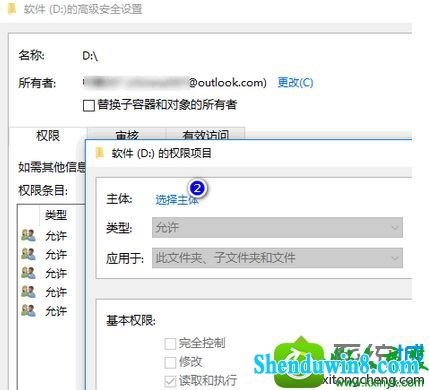Click the fourth user group icon in permission list

coord(28,292)
